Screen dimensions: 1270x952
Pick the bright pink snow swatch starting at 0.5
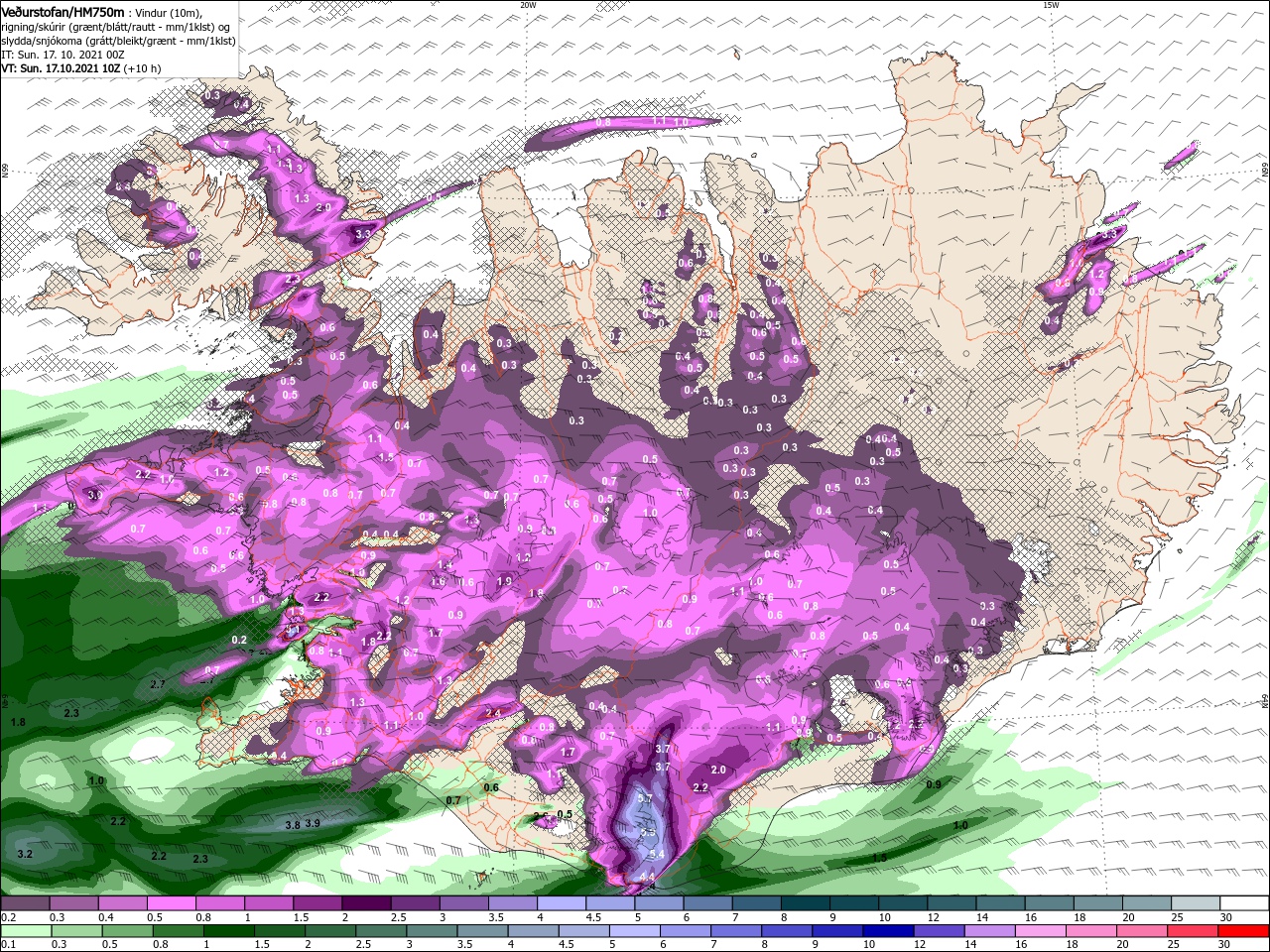[x=171, y=903]
